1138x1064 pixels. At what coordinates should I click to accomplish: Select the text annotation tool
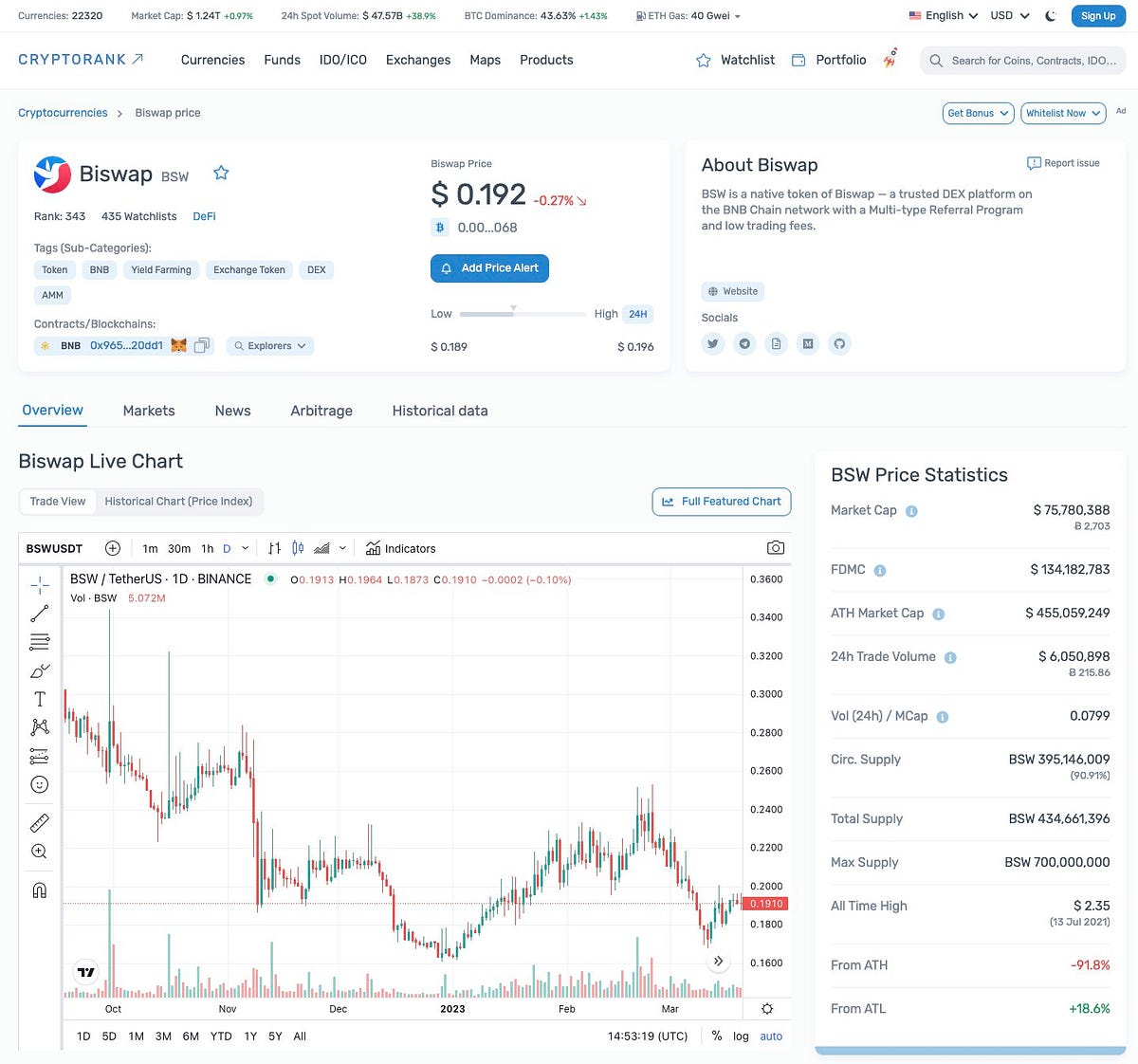40,699
